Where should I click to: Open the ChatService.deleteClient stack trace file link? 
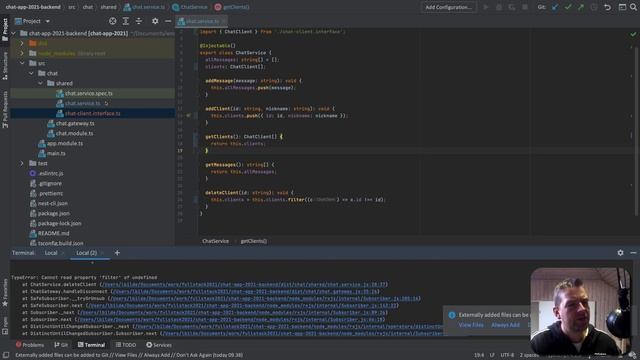[244, 284]
